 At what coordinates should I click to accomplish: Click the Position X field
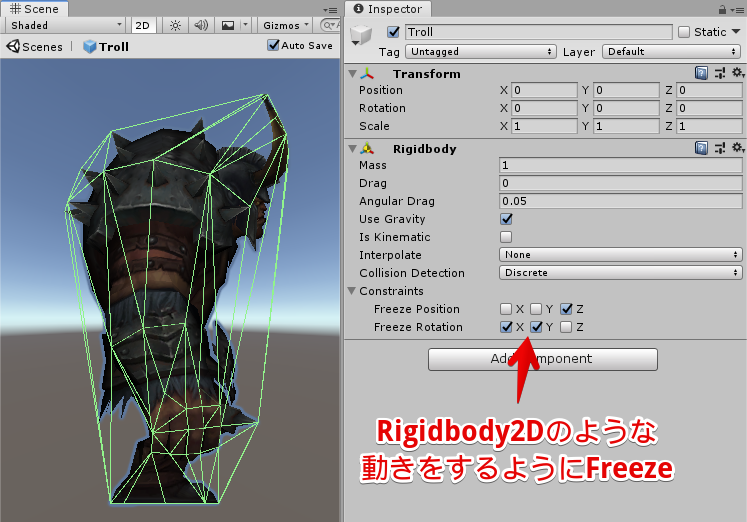tap(544, 90)
